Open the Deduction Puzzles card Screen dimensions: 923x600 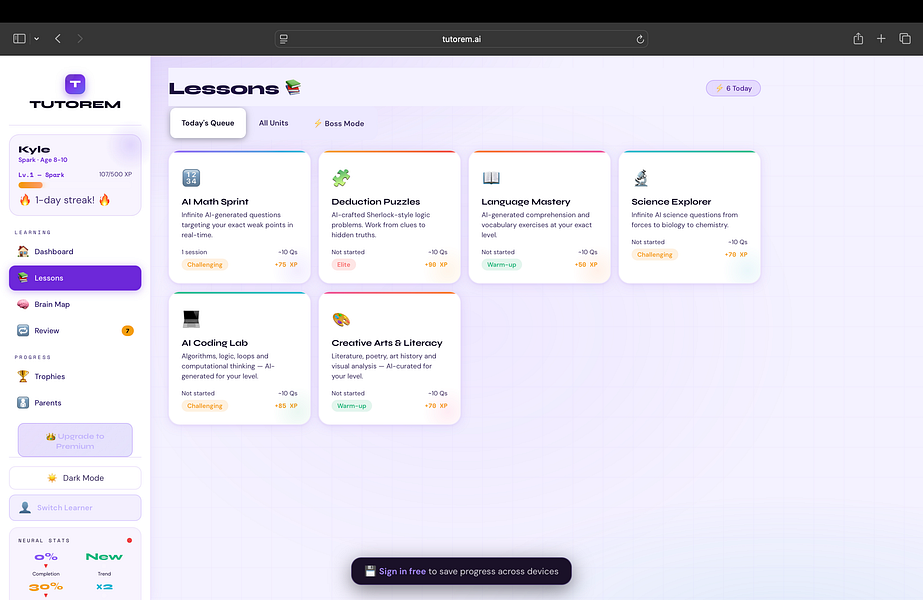click(390, 217)
